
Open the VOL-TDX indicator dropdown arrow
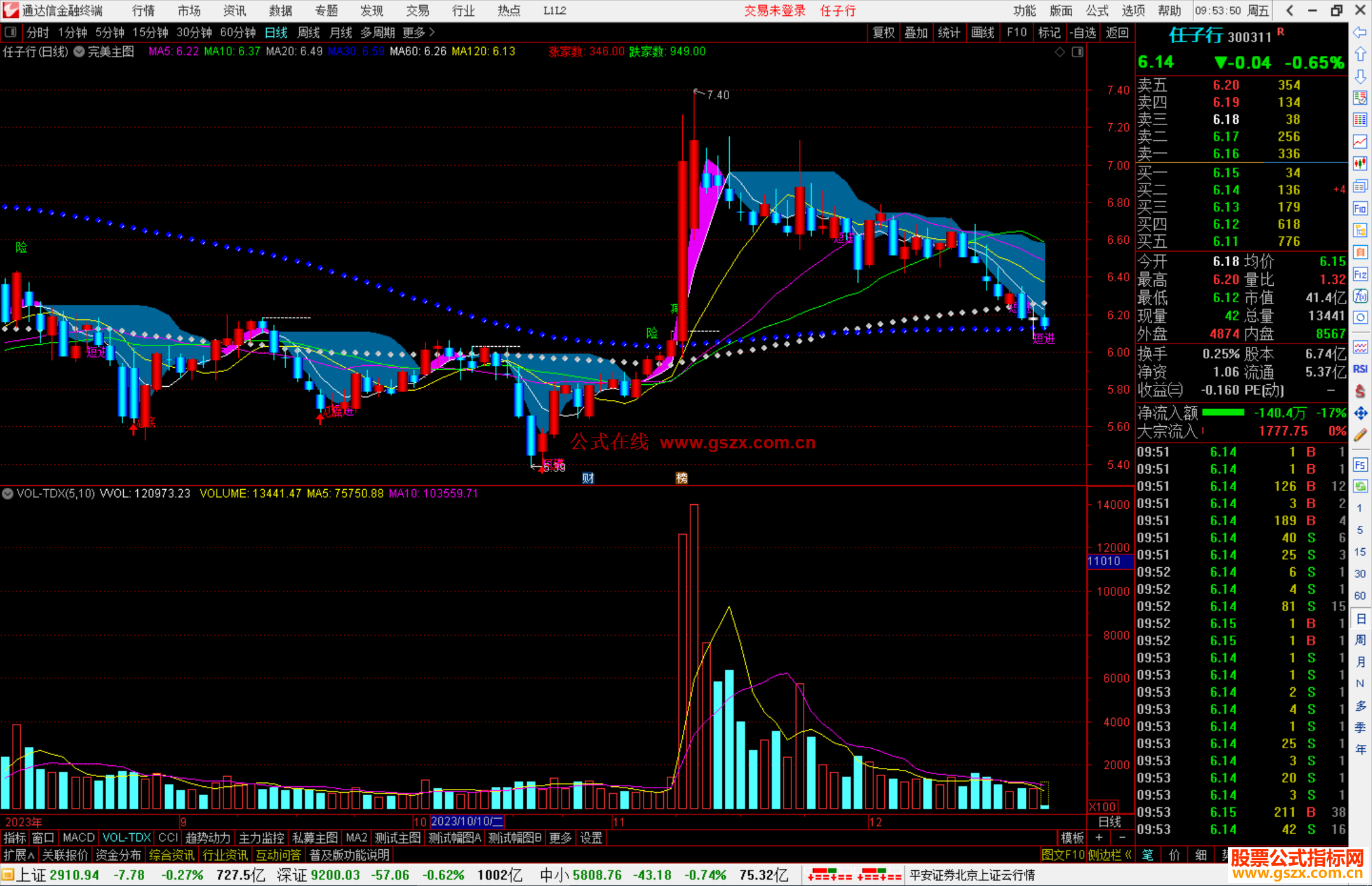click(x=8, y=493)
